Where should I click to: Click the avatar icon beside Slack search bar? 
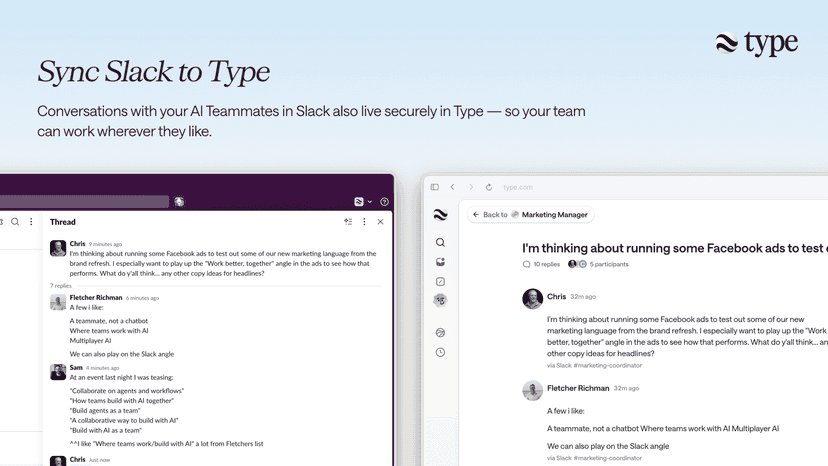tap(179, 201)
